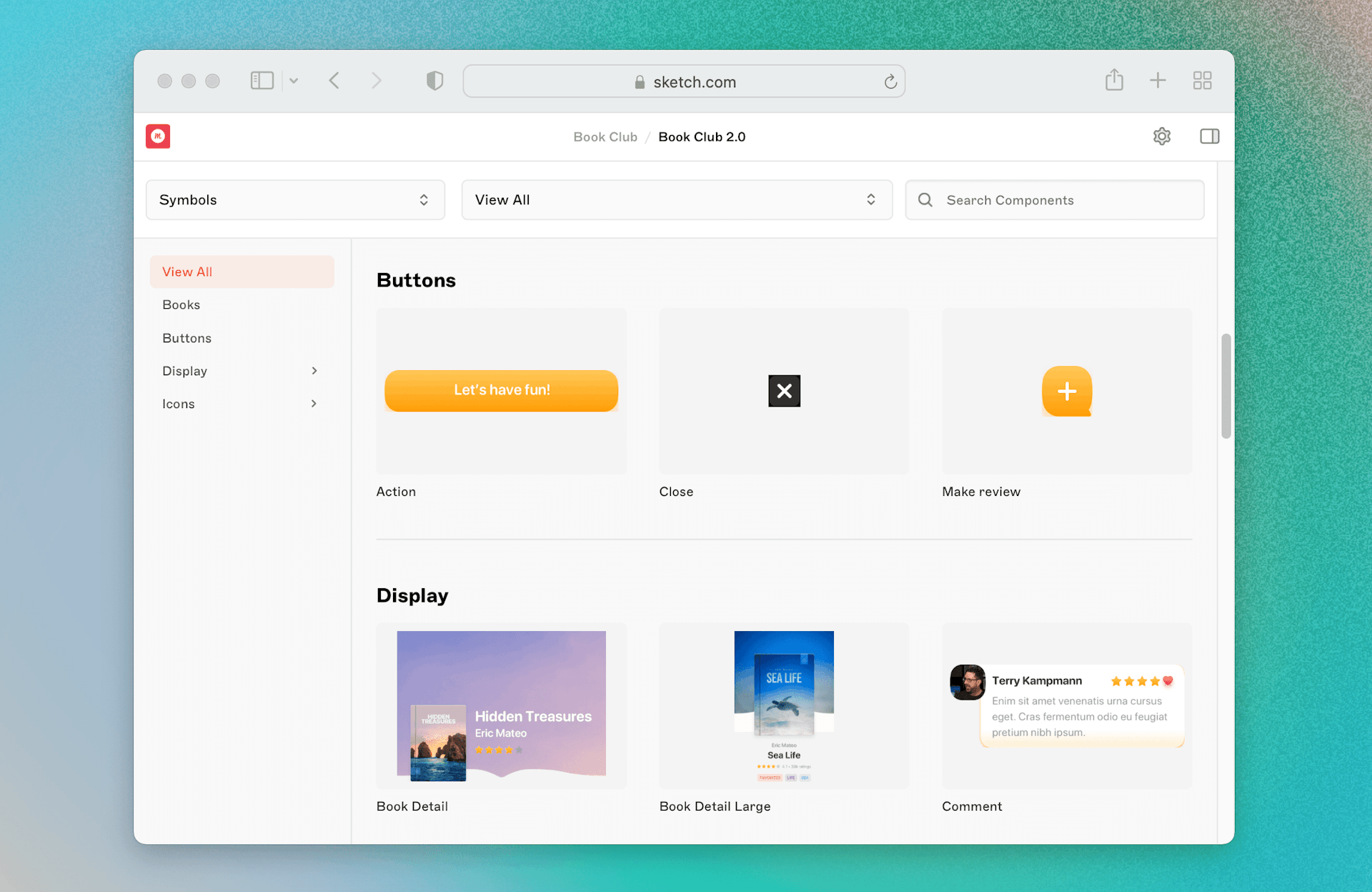Screen dimensions: 1372x892
Task: Click the Sketch workspace logo icon
Action: [x=158, y=137]
